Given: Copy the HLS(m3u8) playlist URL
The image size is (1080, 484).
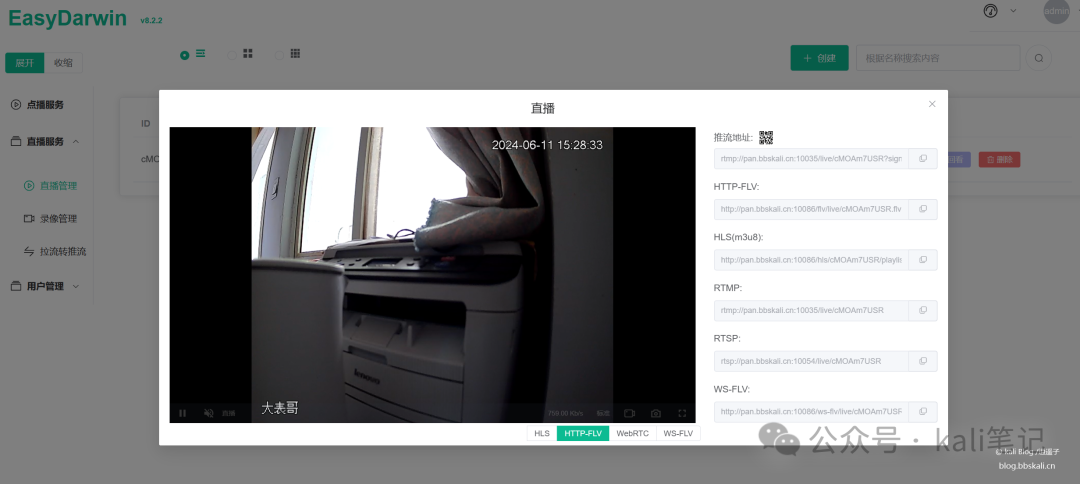Looking at the screenshot, I should (x=922, y=260).
